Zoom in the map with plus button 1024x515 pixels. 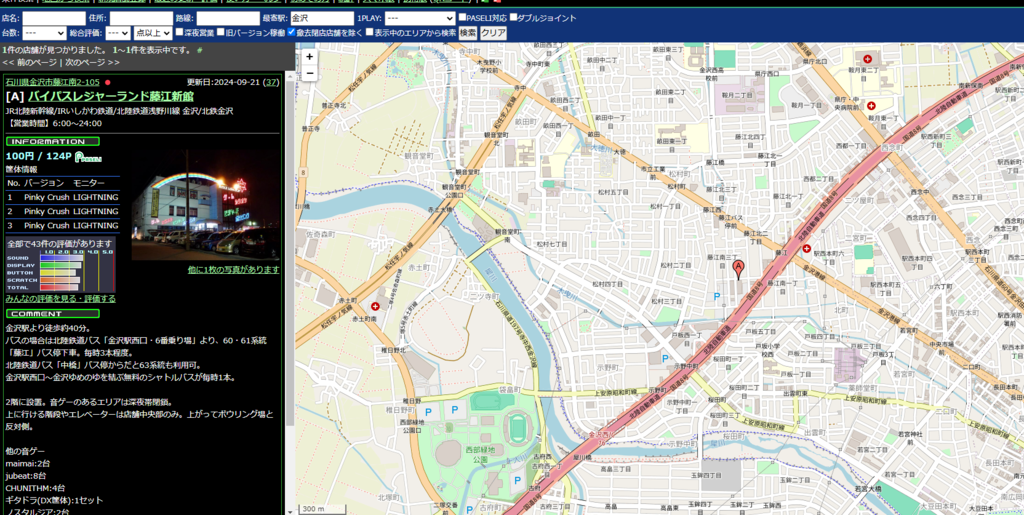(x=309, y=57)
